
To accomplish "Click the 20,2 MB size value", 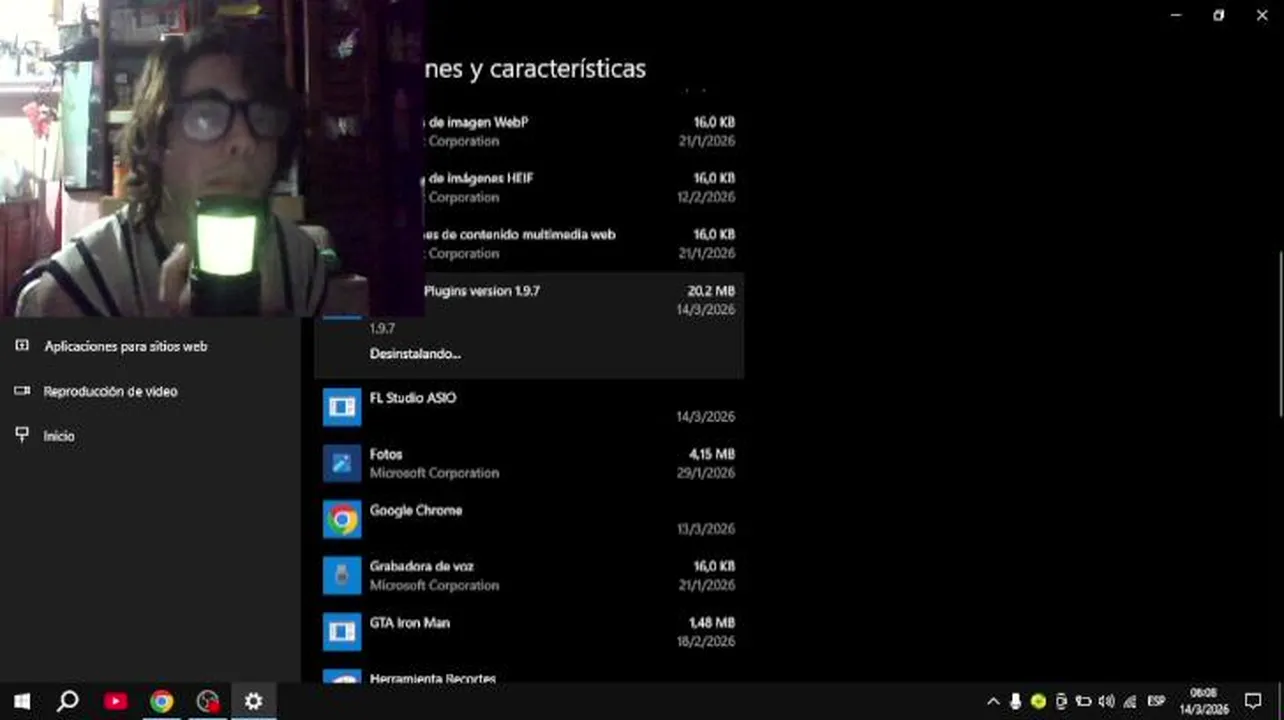I will coord(711,291).
